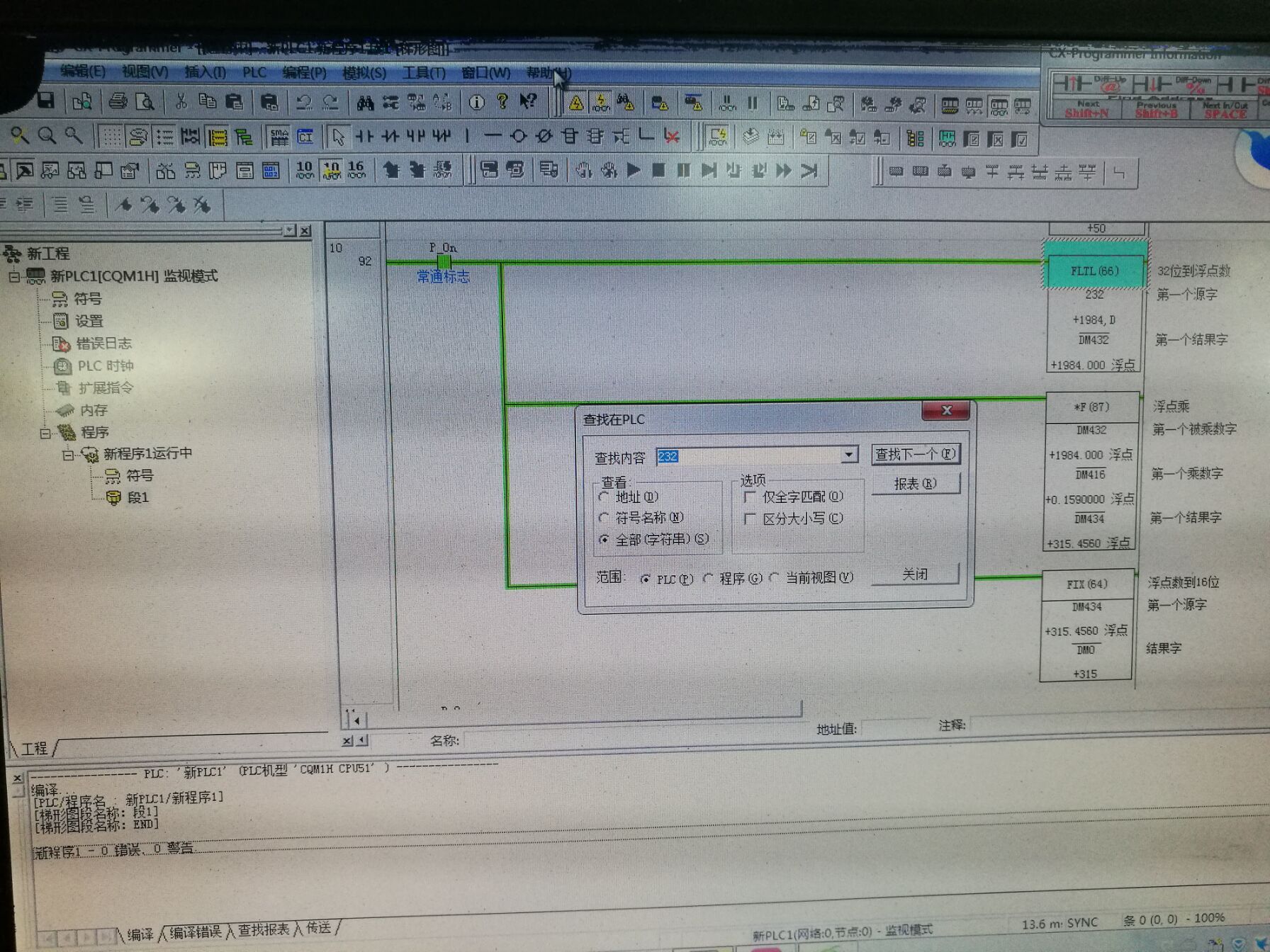
Task: Click the Work Online warning triangle icon
Action: tap(576, 103)
